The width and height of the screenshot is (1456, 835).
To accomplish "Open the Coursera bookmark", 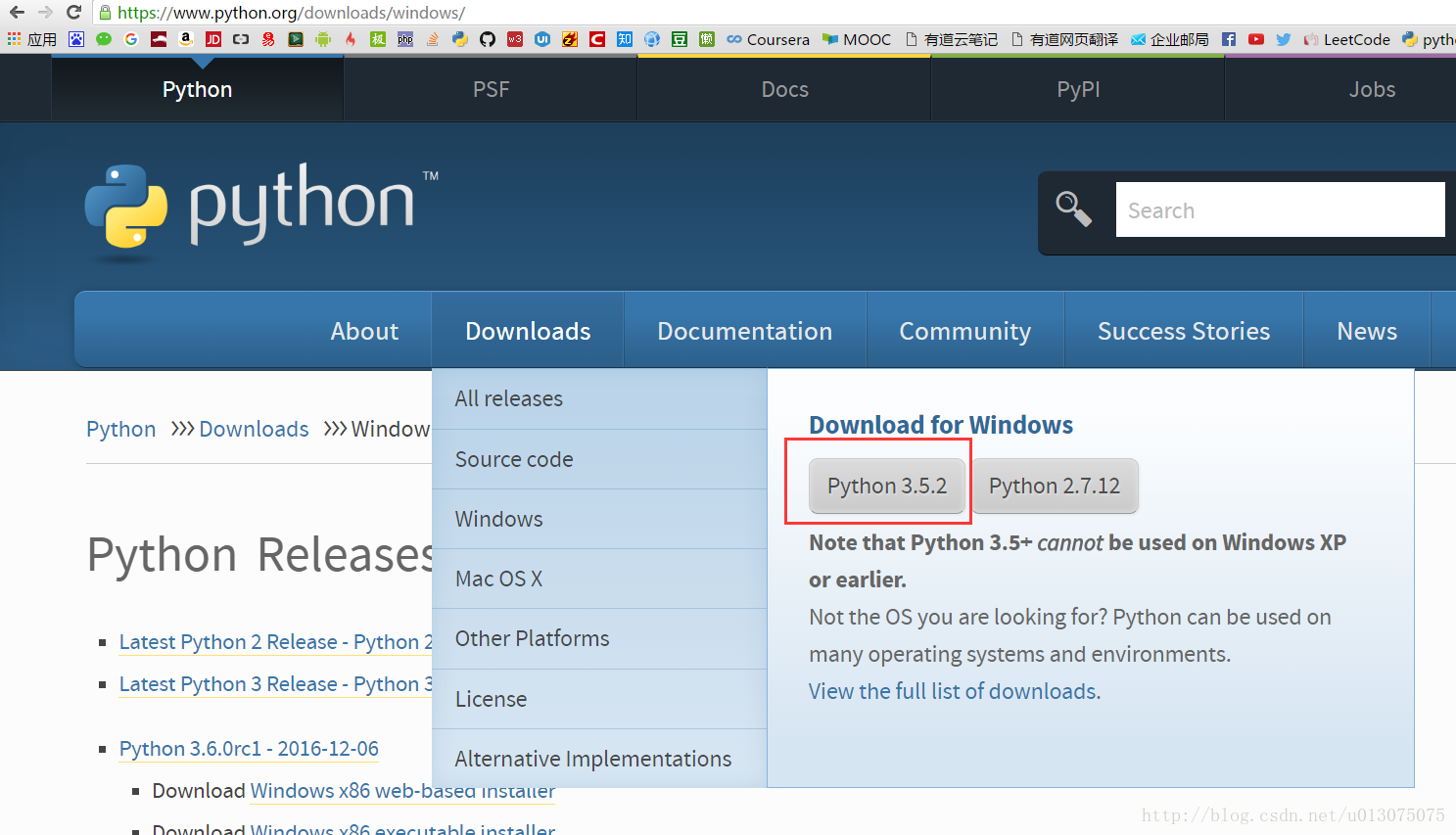I will point(768,39).
